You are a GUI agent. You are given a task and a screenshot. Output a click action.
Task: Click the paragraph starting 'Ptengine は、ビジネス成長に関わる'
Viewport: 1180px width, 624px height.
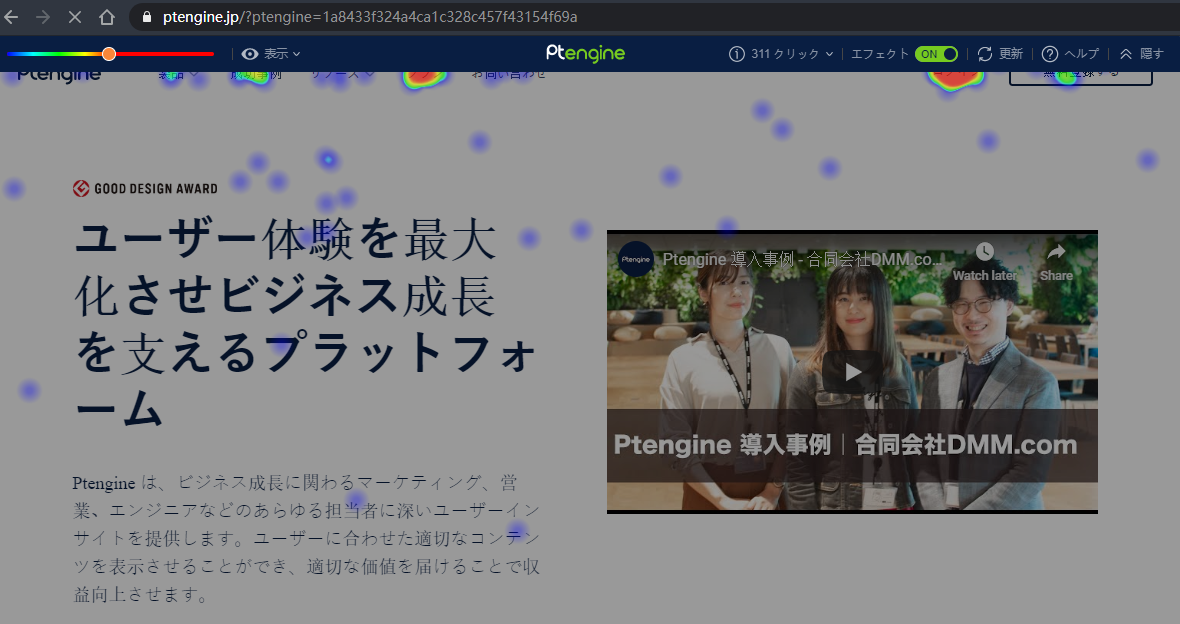[x=306, y=538]
